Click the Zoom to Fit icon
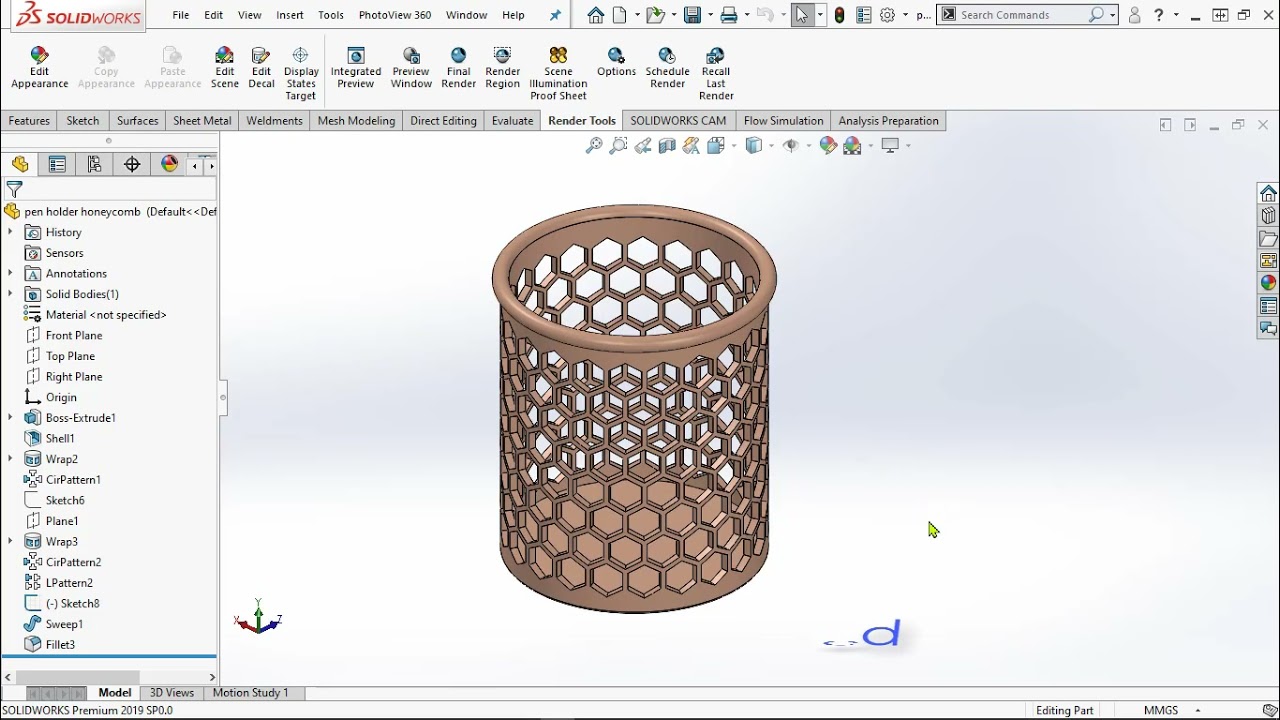 click(594, 146)
